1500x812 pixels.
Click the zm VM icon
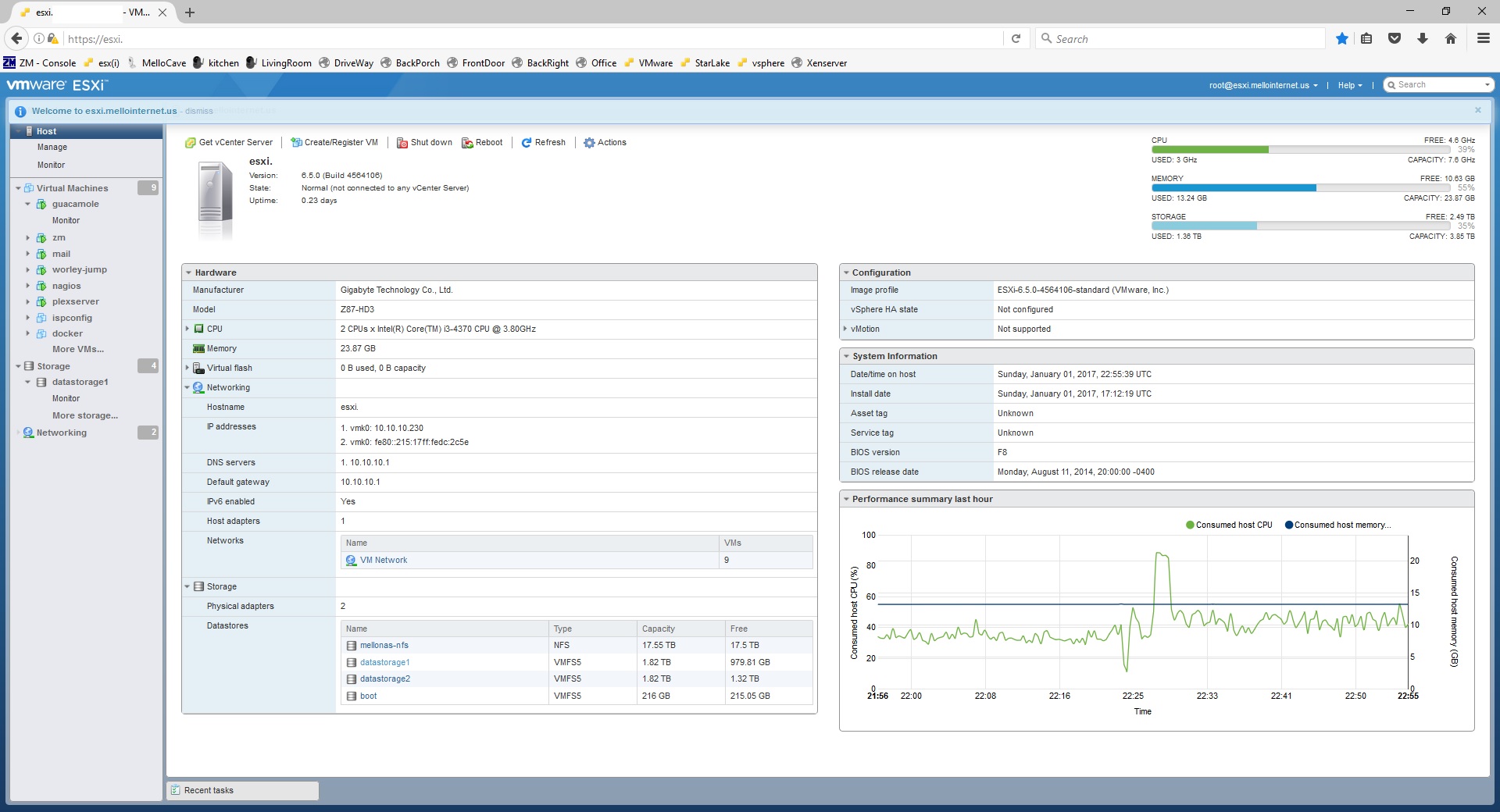click(41, 238)
